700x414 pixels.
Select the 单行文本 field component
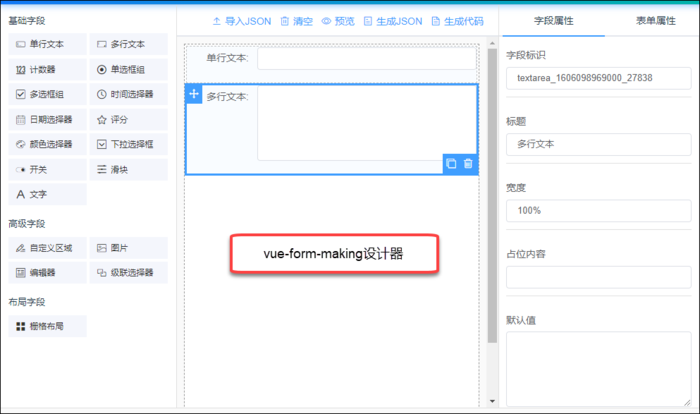[x=47, y=44]
